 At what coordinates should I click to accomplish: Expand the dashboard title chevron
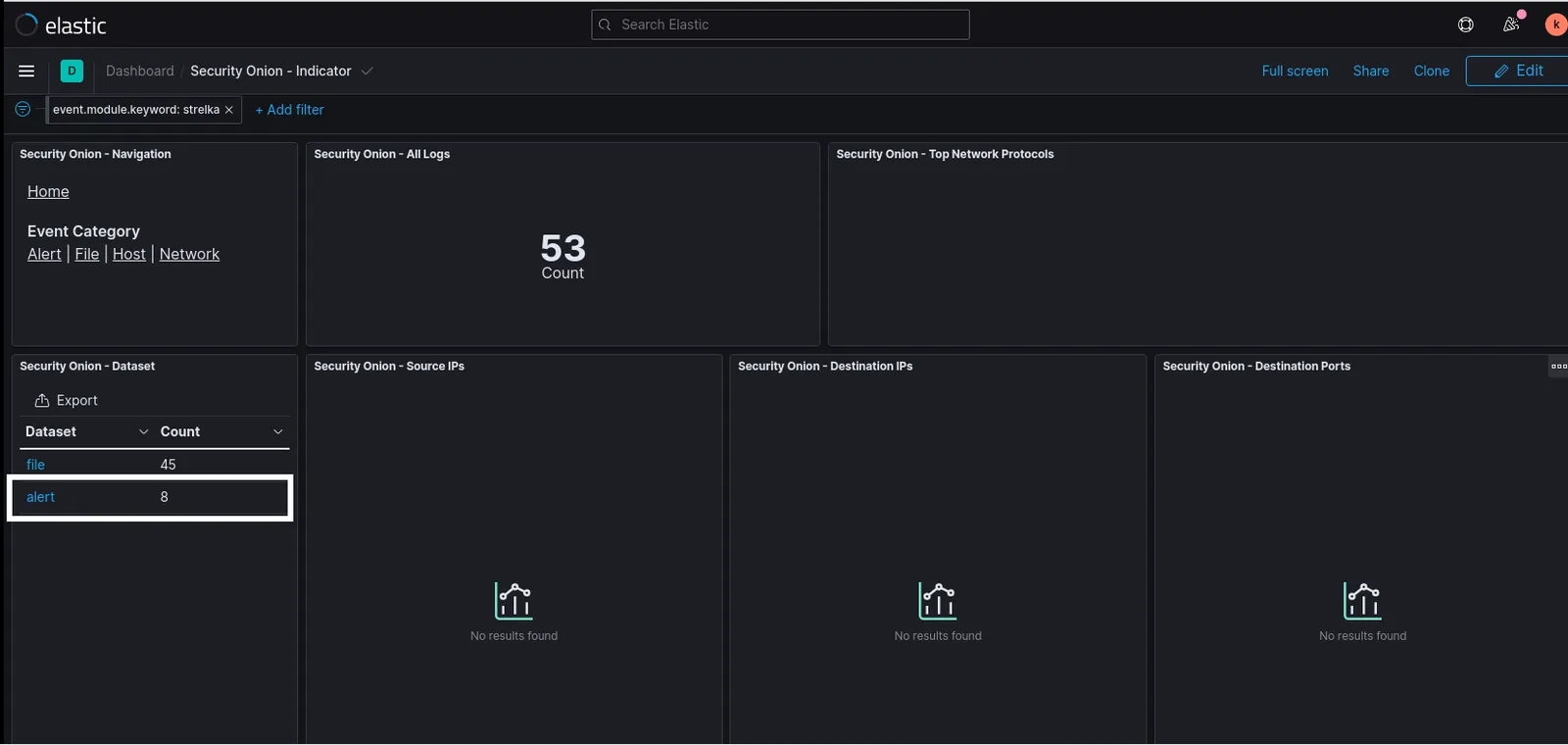[367, 71]
